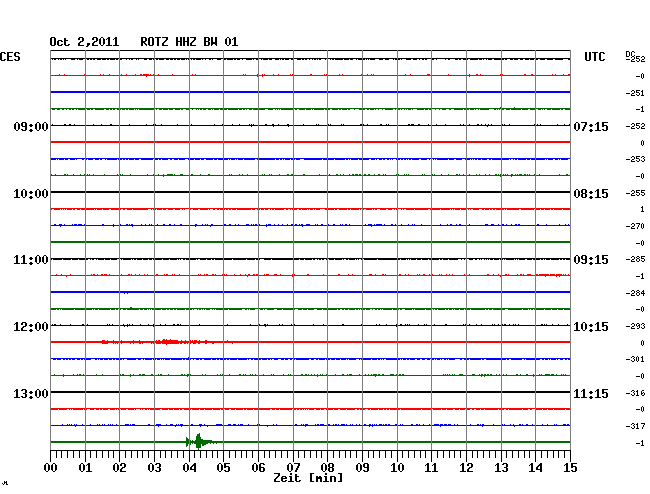Click the "03" minute tick label
The image size is (650, 494).
point(155,468)
